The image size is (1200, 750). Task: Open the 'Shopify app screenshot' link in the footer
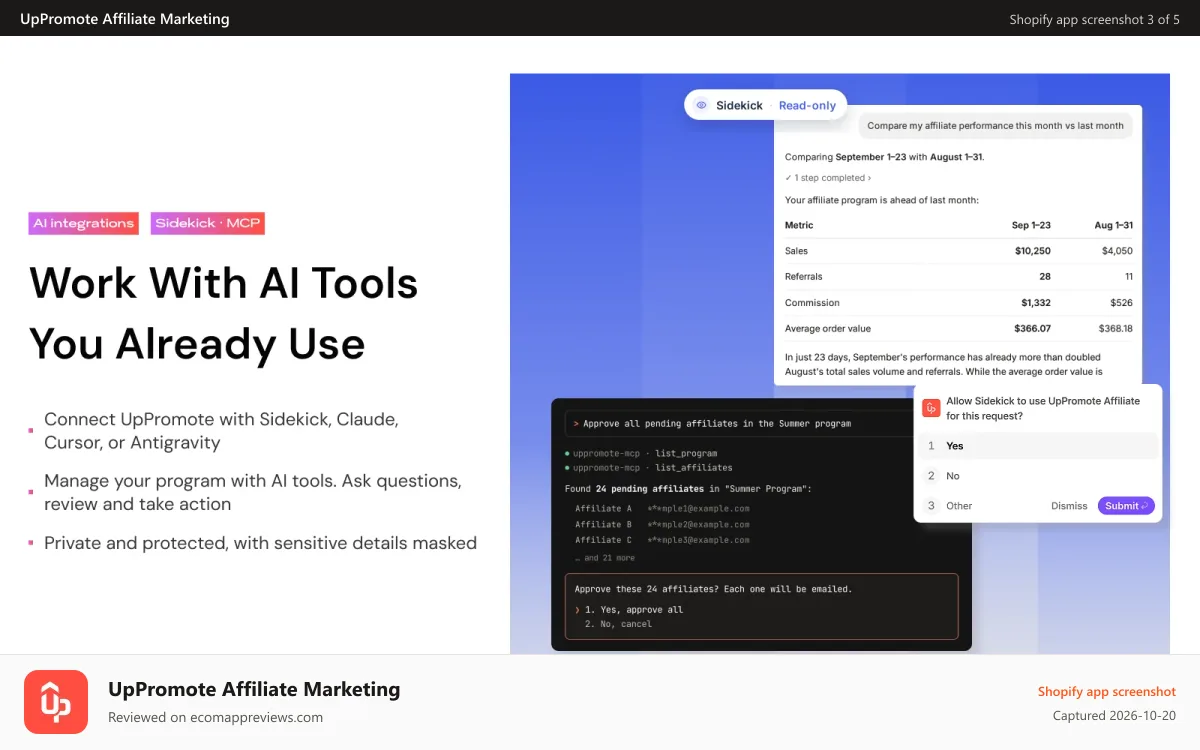click(1107, 691)
